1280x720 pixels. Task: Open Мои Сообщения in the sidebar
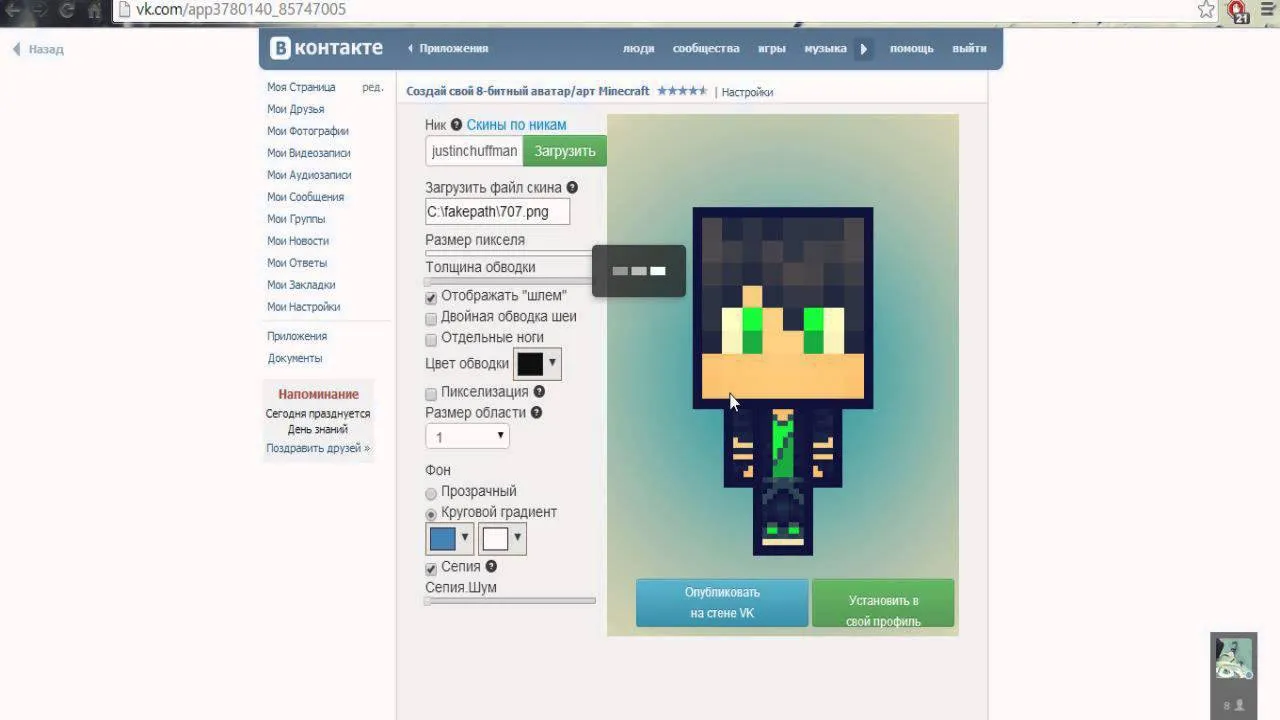305,197
